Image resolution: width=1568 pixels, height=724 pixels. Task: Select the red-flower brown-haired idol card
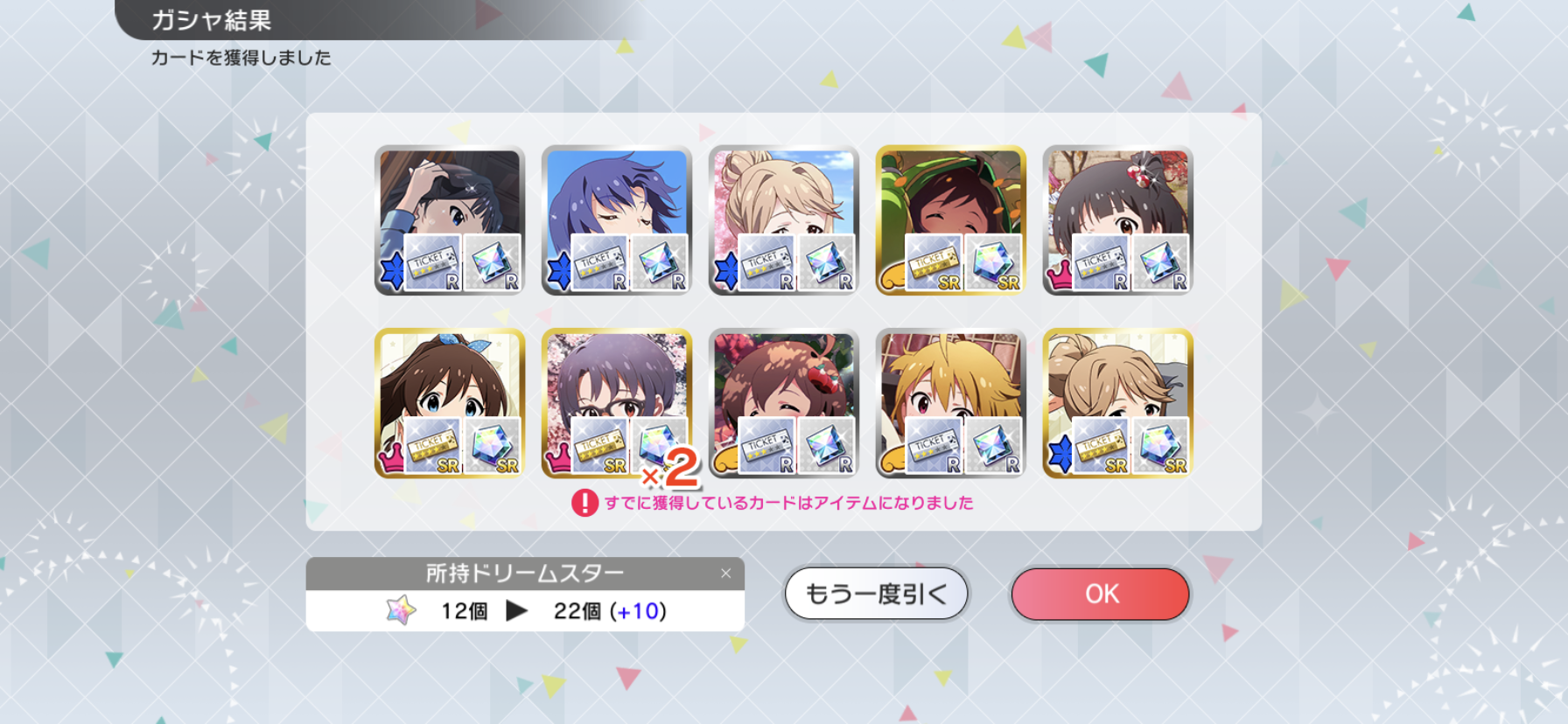tap(784, 403)
